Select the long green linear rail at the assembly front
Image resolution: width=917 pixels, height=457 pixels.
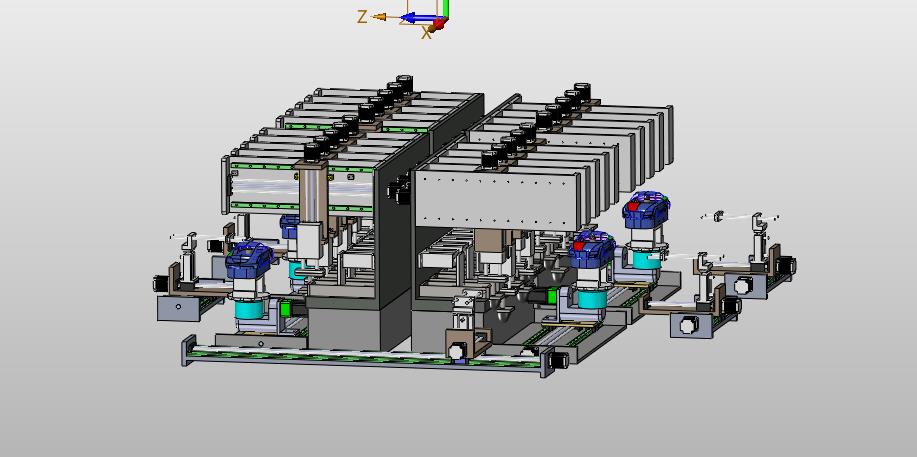click(x=364, y=356)
